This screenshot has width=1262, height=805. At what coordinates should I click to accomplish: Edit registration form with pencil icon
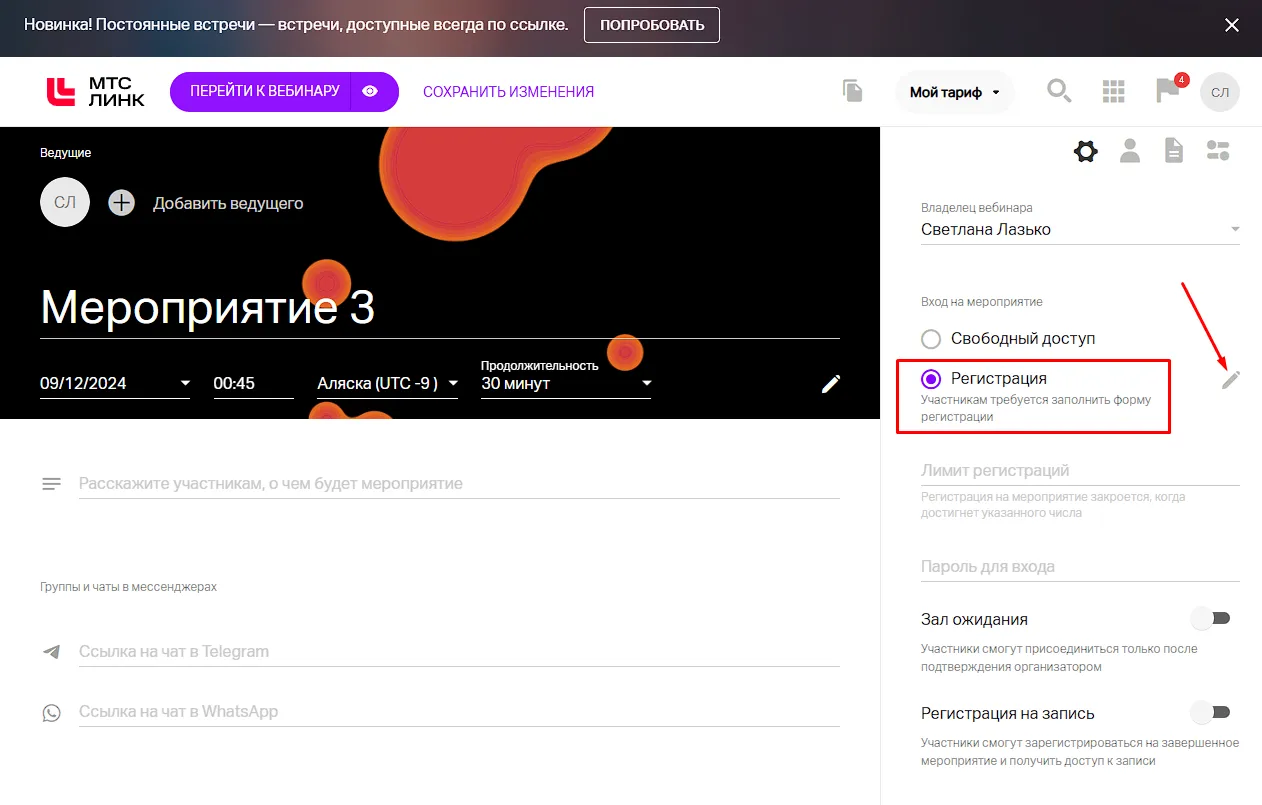point(1230,380)
